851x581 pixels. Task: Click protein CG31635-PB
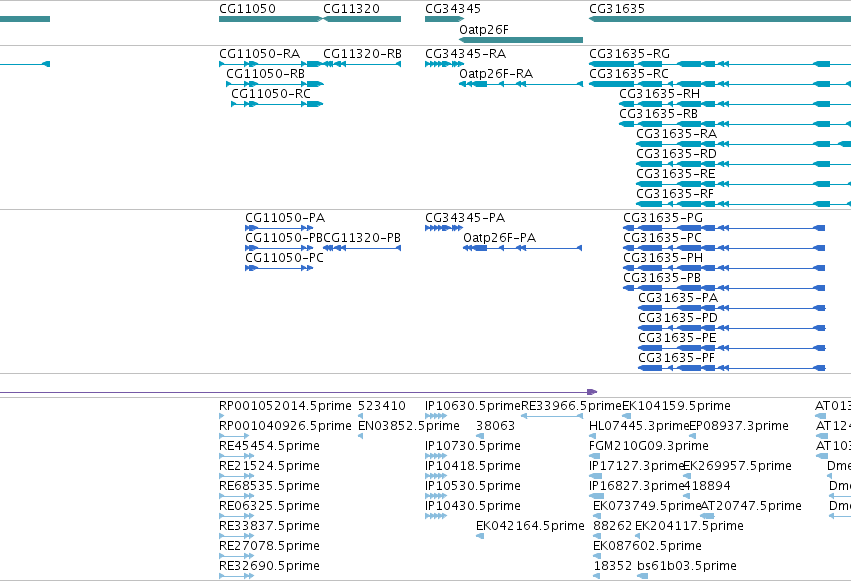662,278
